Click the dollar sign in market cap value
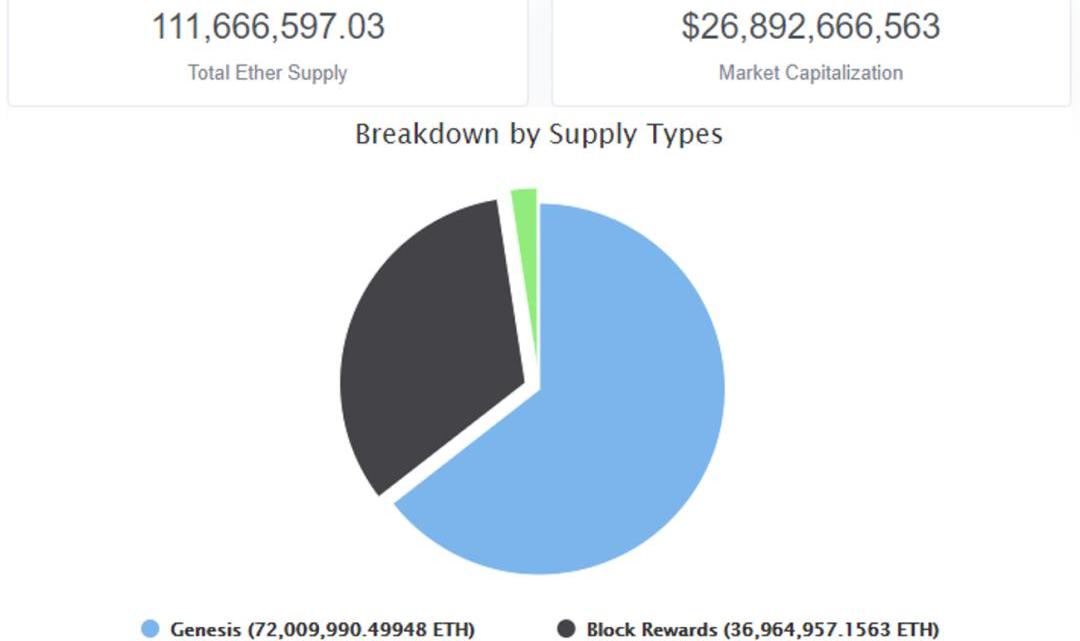 [x=691, y=27]
